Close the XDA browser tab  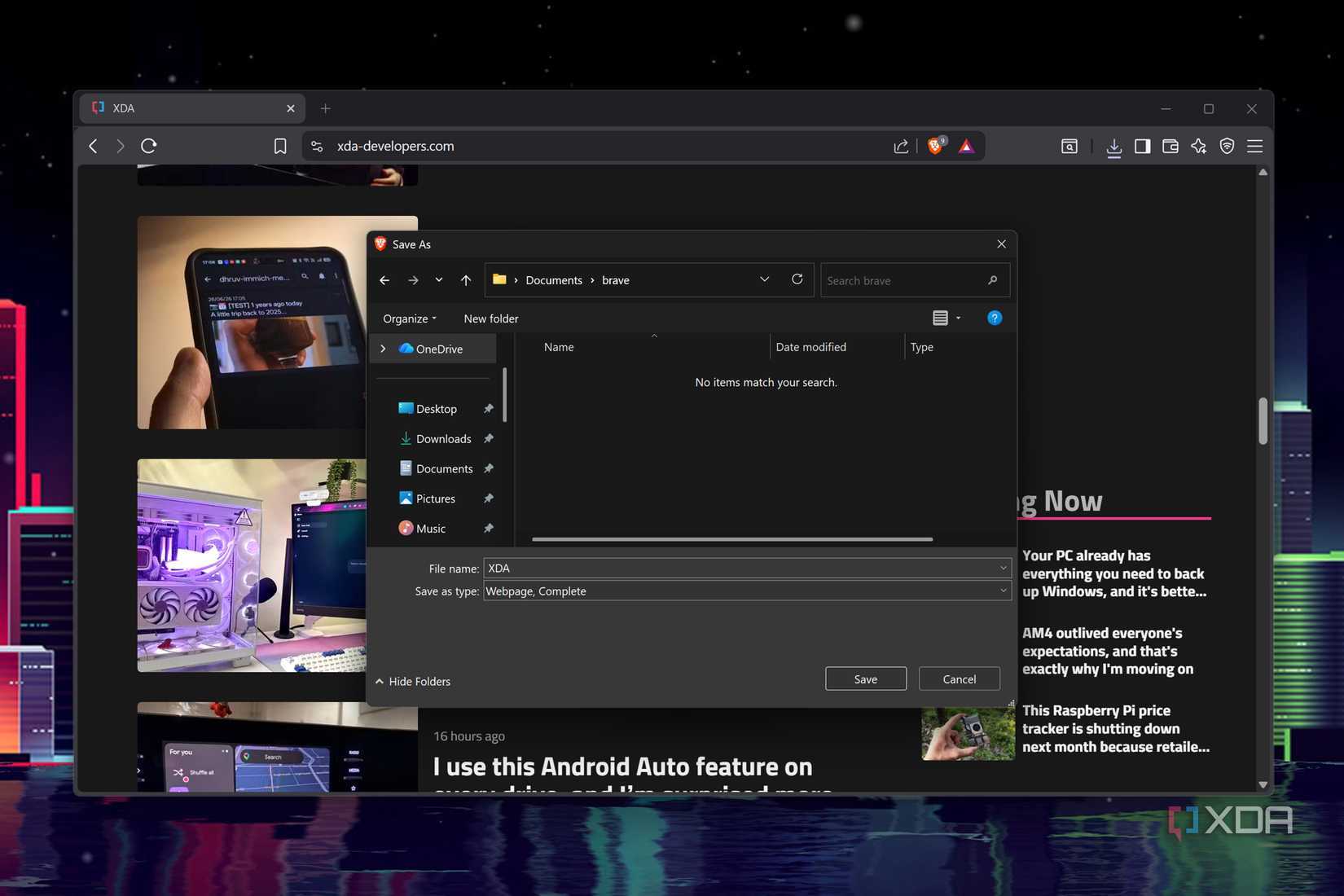click(291, 108)
